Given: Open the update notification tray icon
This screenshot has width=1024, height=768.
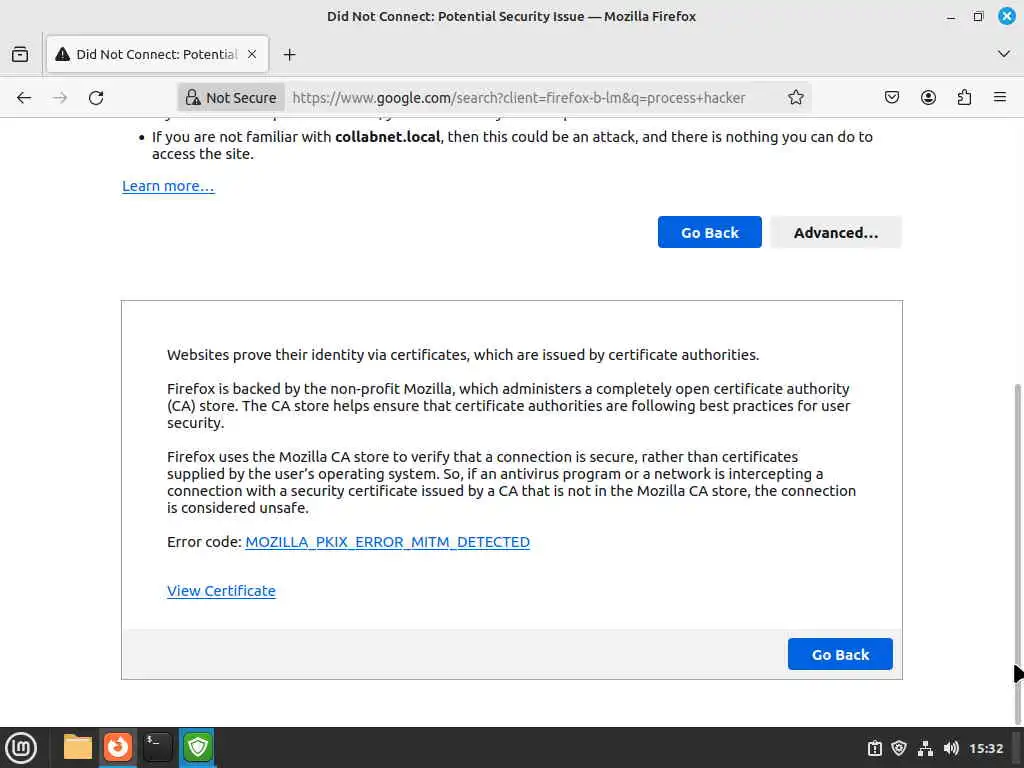Looking at the screenshot, I should [874, 748].
